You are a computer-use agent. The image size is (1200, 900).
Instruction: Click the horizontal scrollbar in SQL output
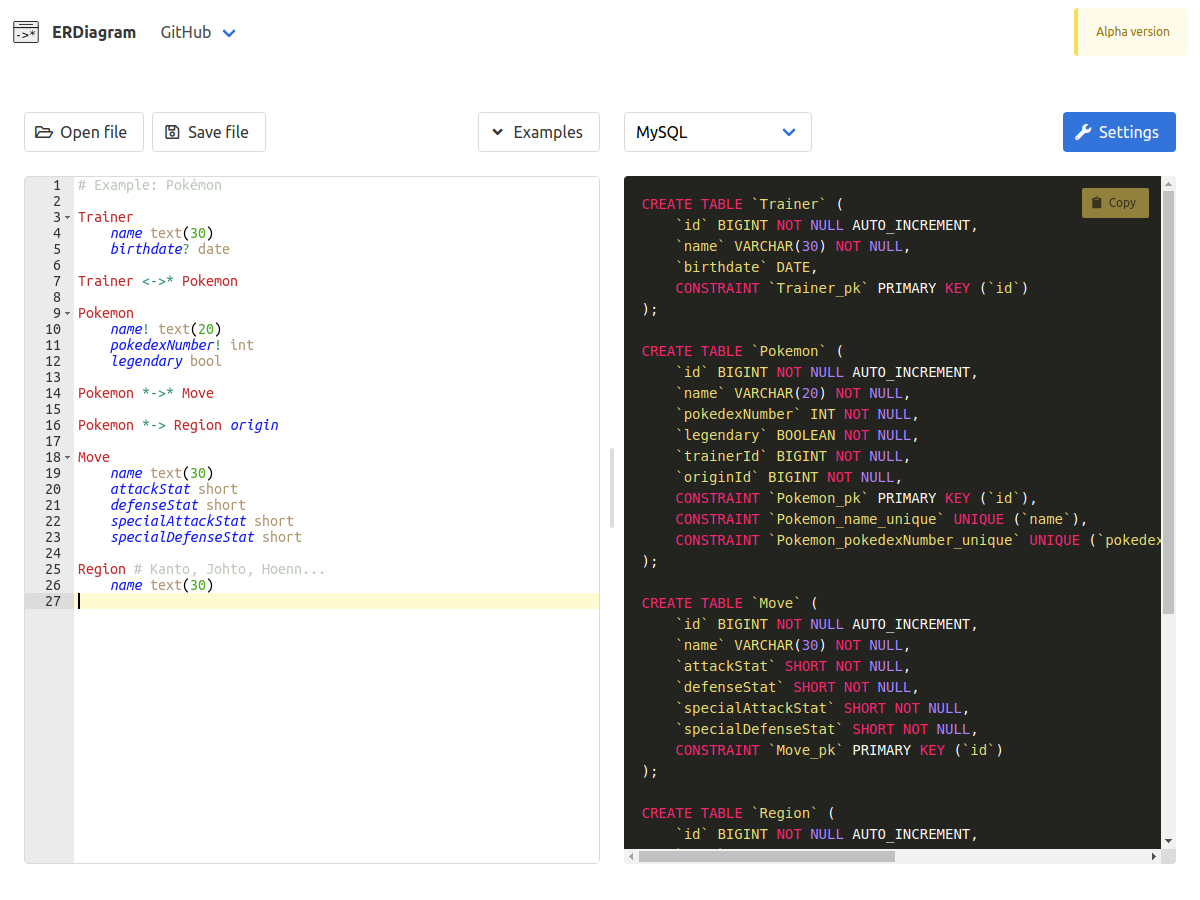pos(767,857)
